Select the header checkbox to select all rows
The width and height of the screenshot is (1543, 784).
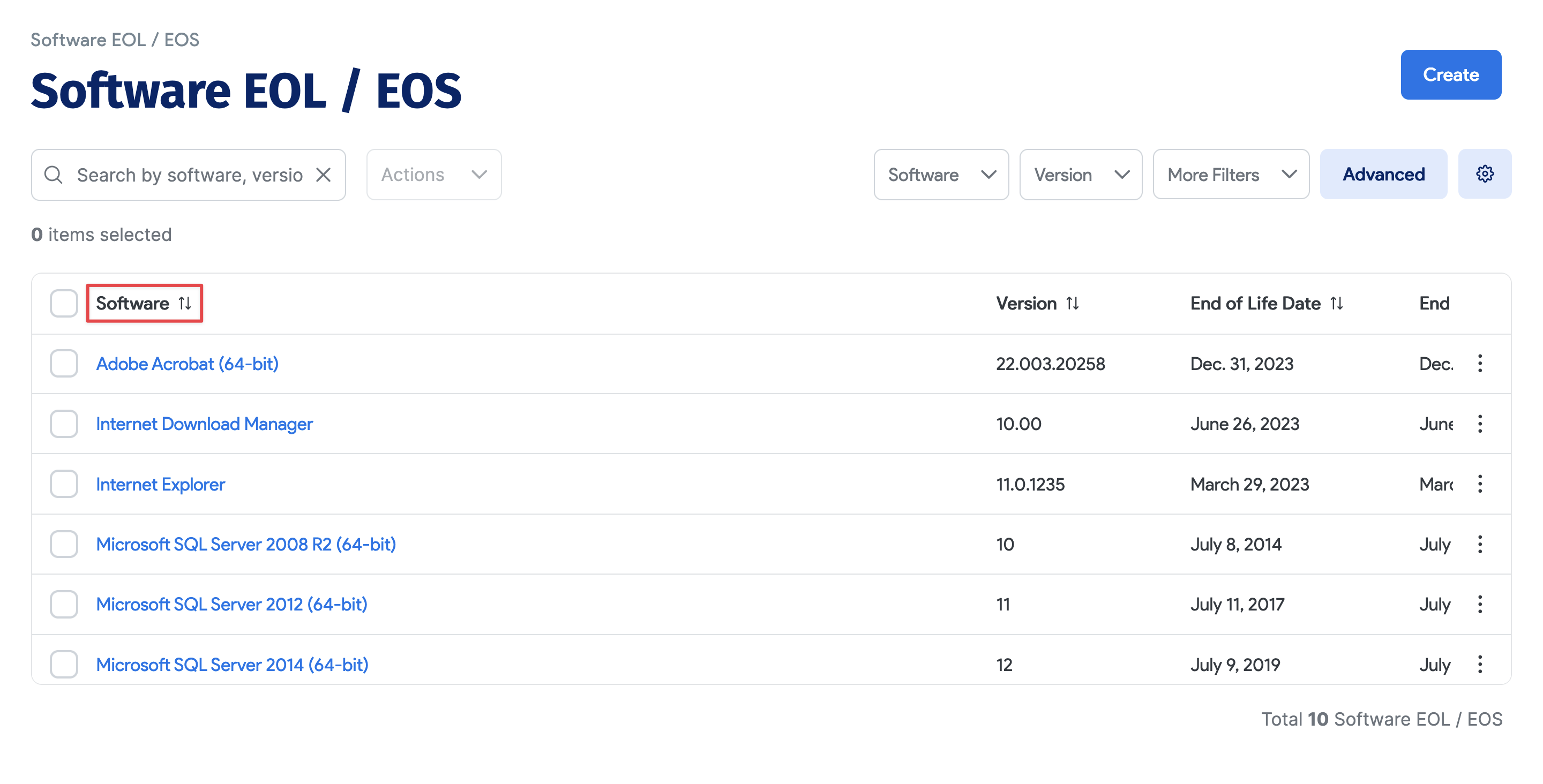64,303
